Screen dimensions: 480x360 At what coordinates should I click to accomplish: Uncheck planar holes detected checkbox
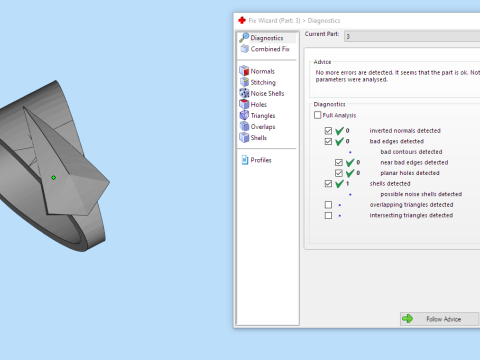point(339,173)
